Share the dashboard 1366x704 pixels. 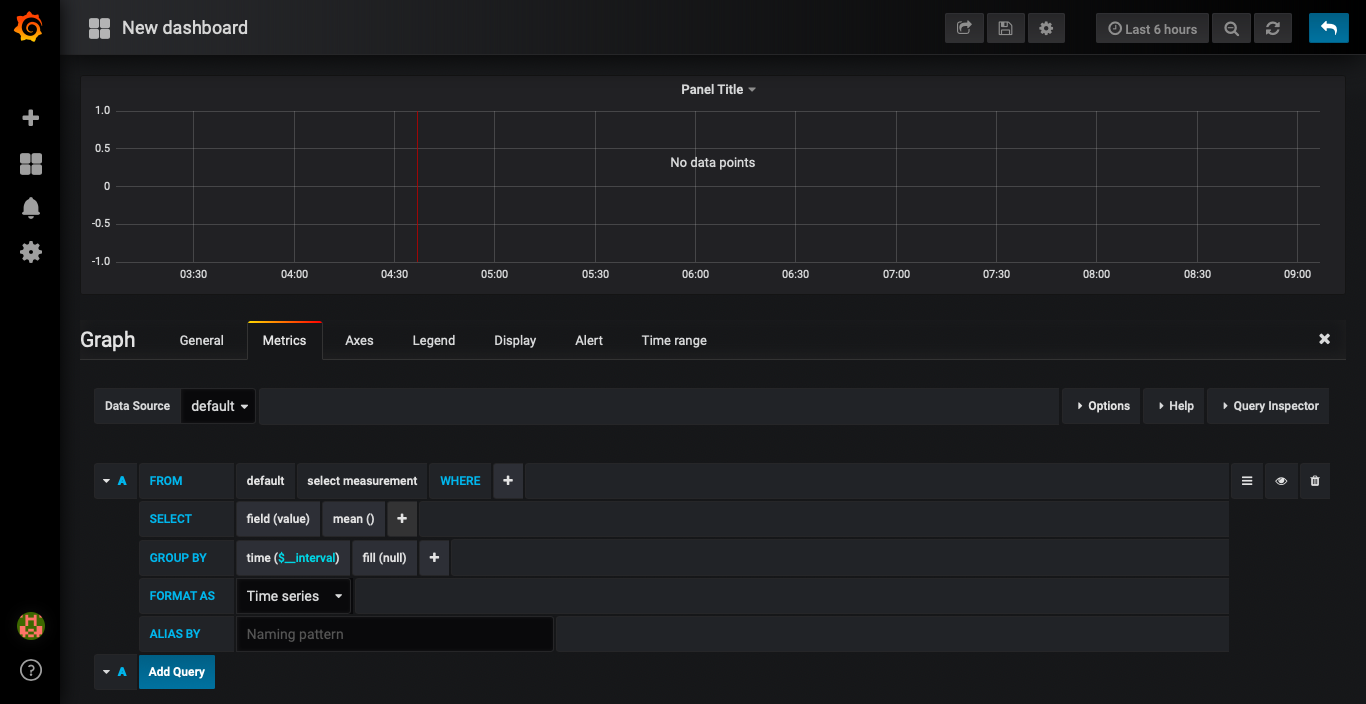pyautogui.click(x=964, y=28)
